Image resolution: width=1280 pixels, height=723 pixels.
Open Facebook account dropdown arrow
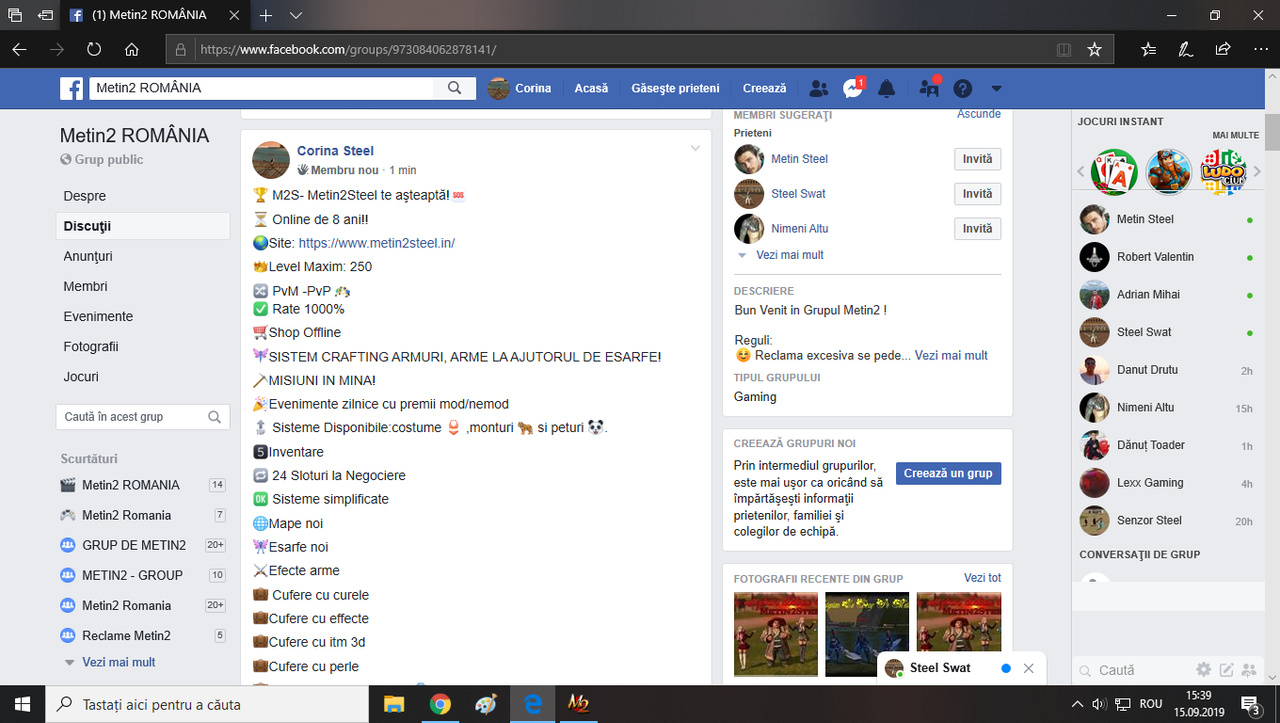996,89
